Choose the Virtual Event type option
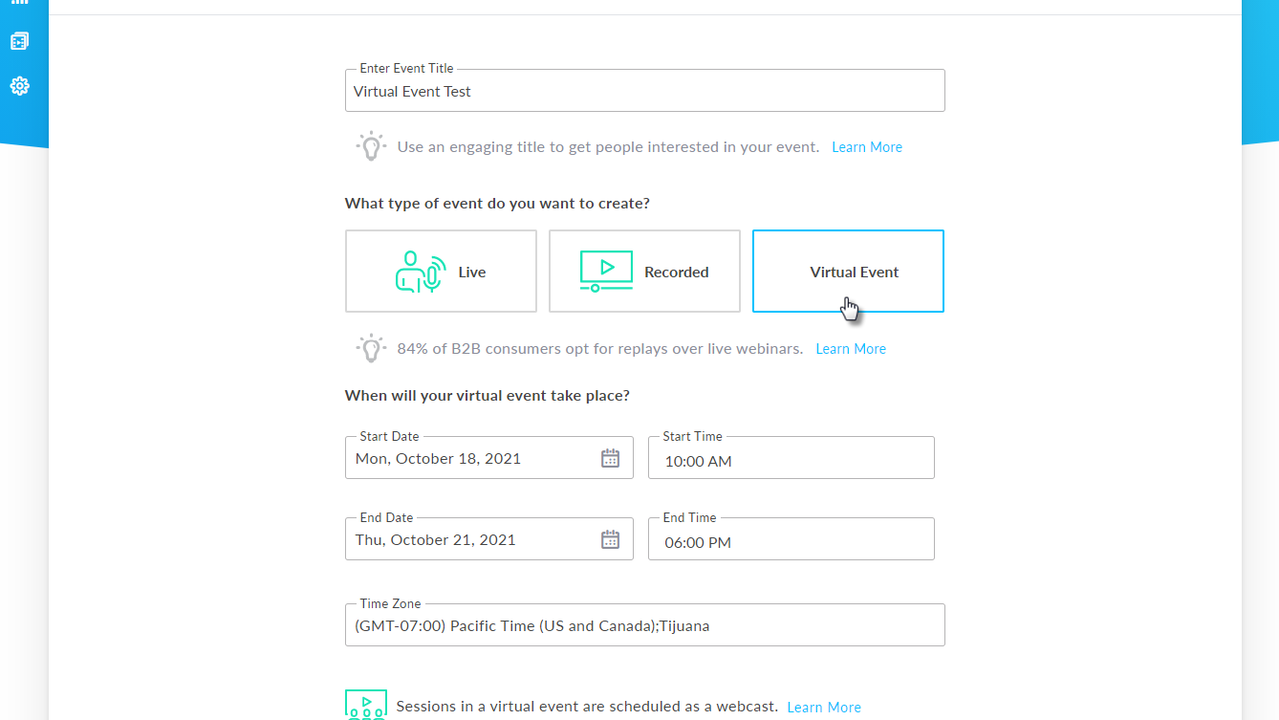The image size is (1279, 720). click(x=848, y=271)
